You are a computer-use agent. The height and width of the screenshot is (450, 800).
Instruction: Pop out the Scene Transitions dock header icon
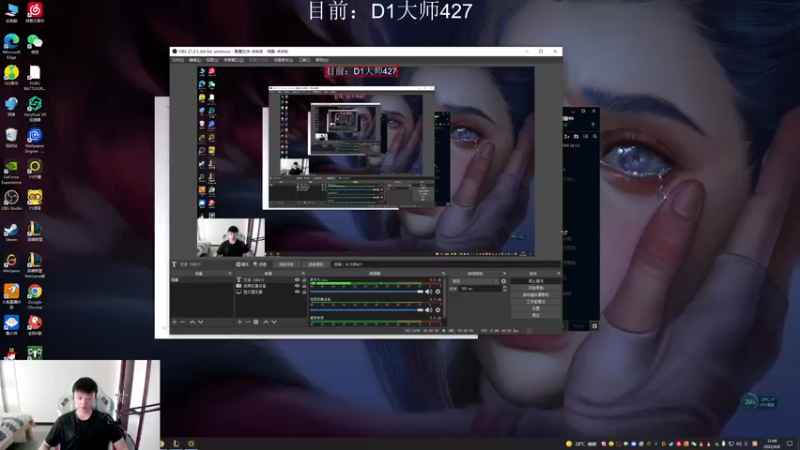pyautogui.click(x=505, y=273)
